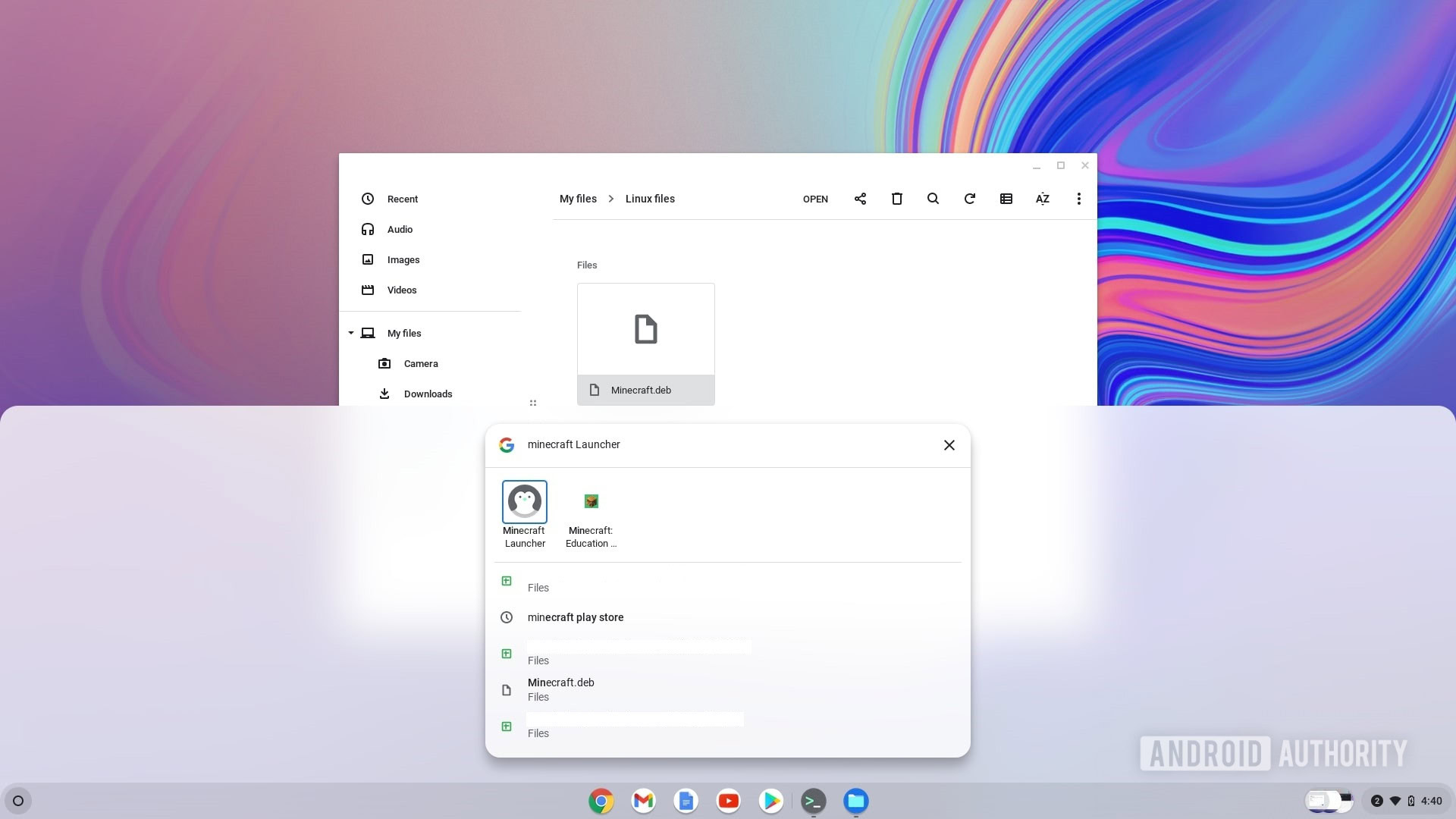The image size is (1456, 819).
Task: Click the refresh icon in Files toolbar
Action: coord(969,198)
